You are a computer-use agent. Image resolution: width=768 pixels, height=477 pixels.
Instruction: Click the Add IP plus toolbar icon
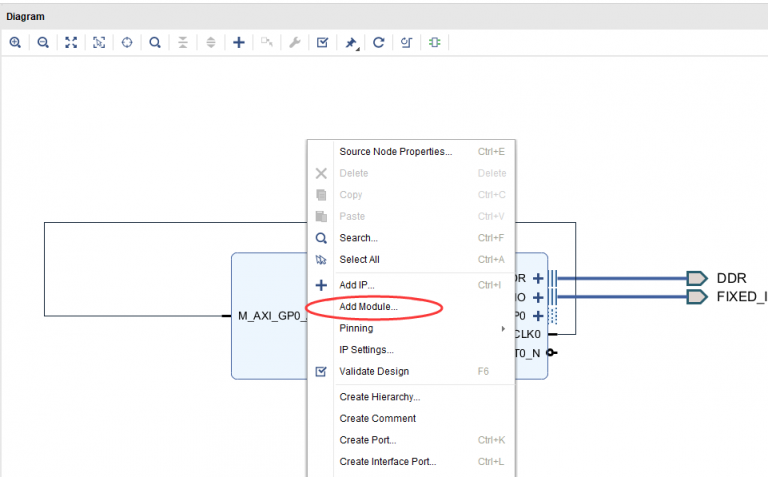click(x=239, y=43)
